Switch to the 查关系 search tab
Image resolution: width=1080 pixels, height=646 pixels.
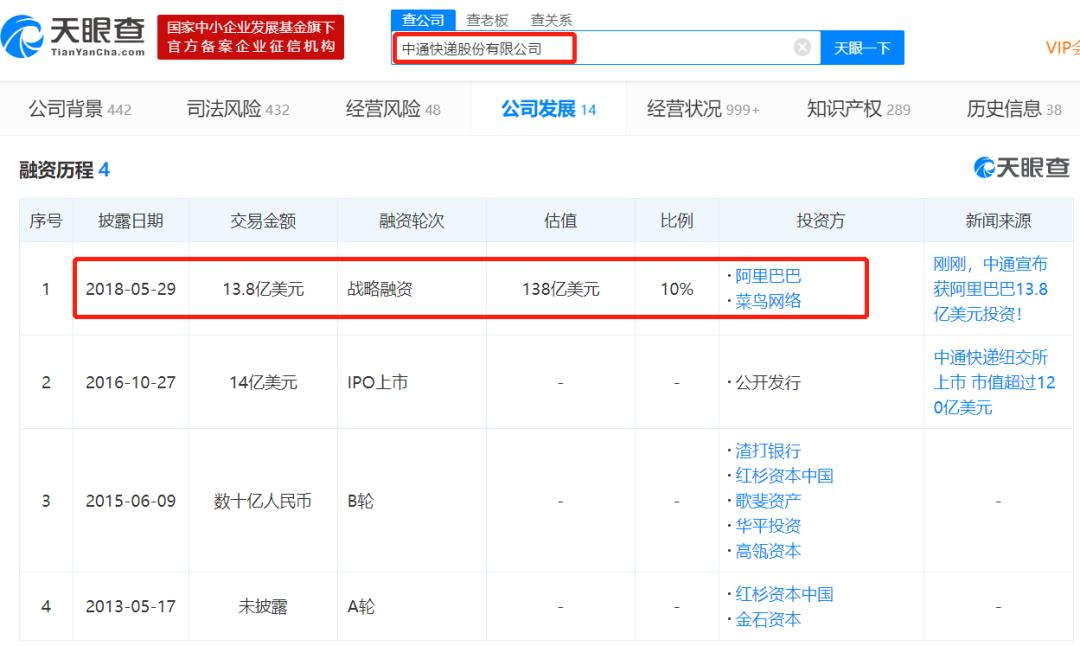click(x=551, y=18)
